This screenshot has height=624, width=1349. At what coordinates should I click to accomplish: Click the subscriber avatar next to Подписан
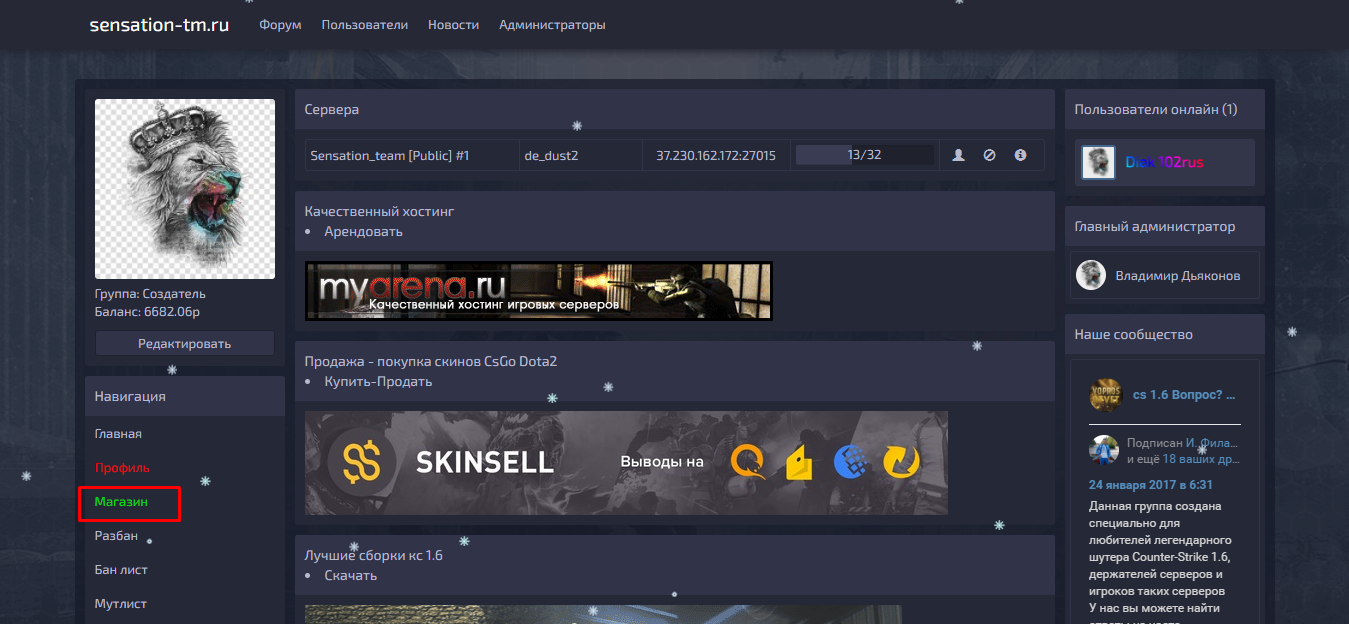1104,450
